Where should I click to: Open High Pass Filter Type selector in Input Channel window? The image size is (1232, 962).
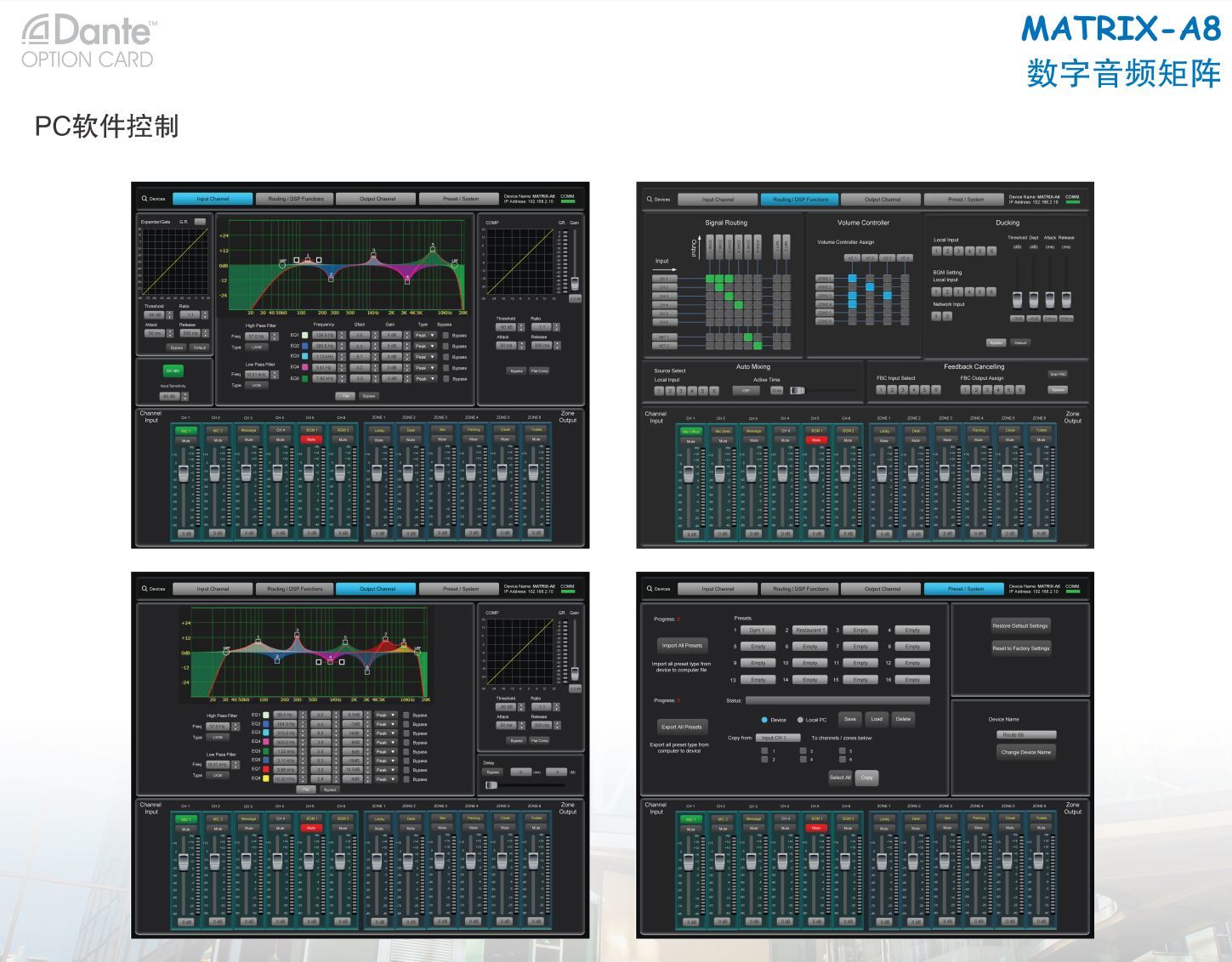(x=257, y=347)
